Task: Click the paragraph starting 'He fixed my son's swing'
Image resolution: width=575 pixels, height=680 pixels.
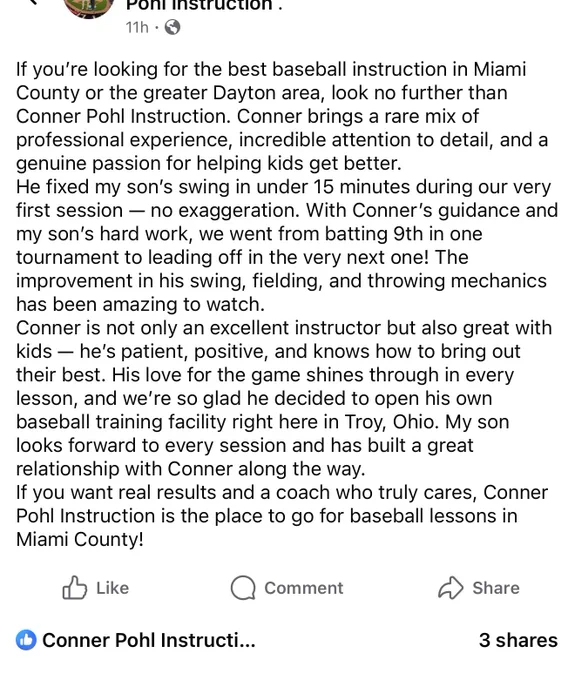Action: 286,245
